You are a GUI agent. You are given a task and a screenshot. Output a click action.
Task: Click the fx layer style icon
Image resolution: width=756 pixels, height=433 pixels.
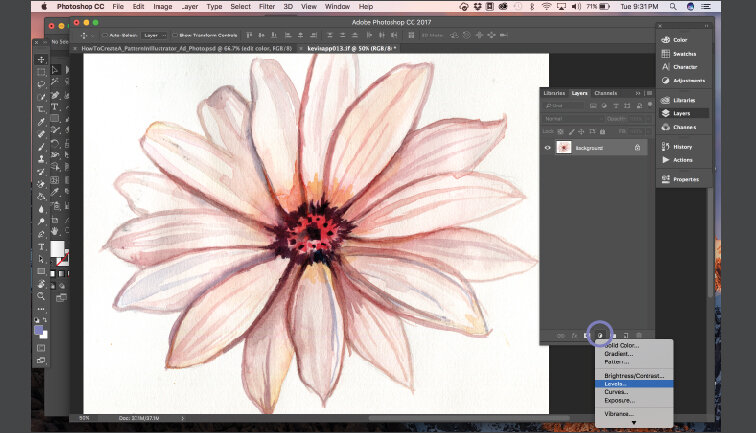(574, 334)
